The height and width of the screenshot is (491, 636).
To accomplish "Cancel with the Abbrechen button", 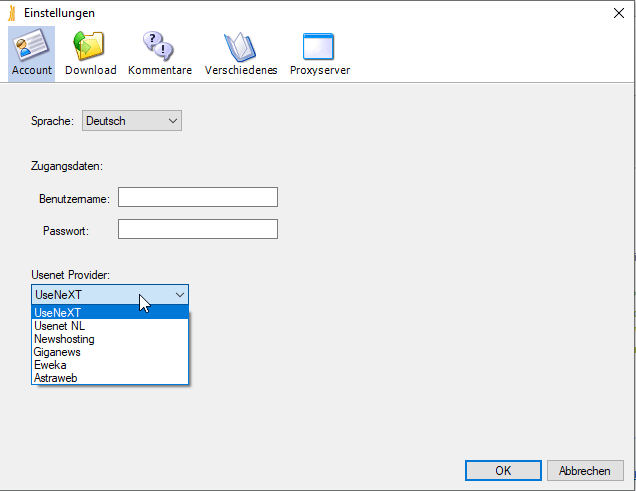I will coord(585,470).
